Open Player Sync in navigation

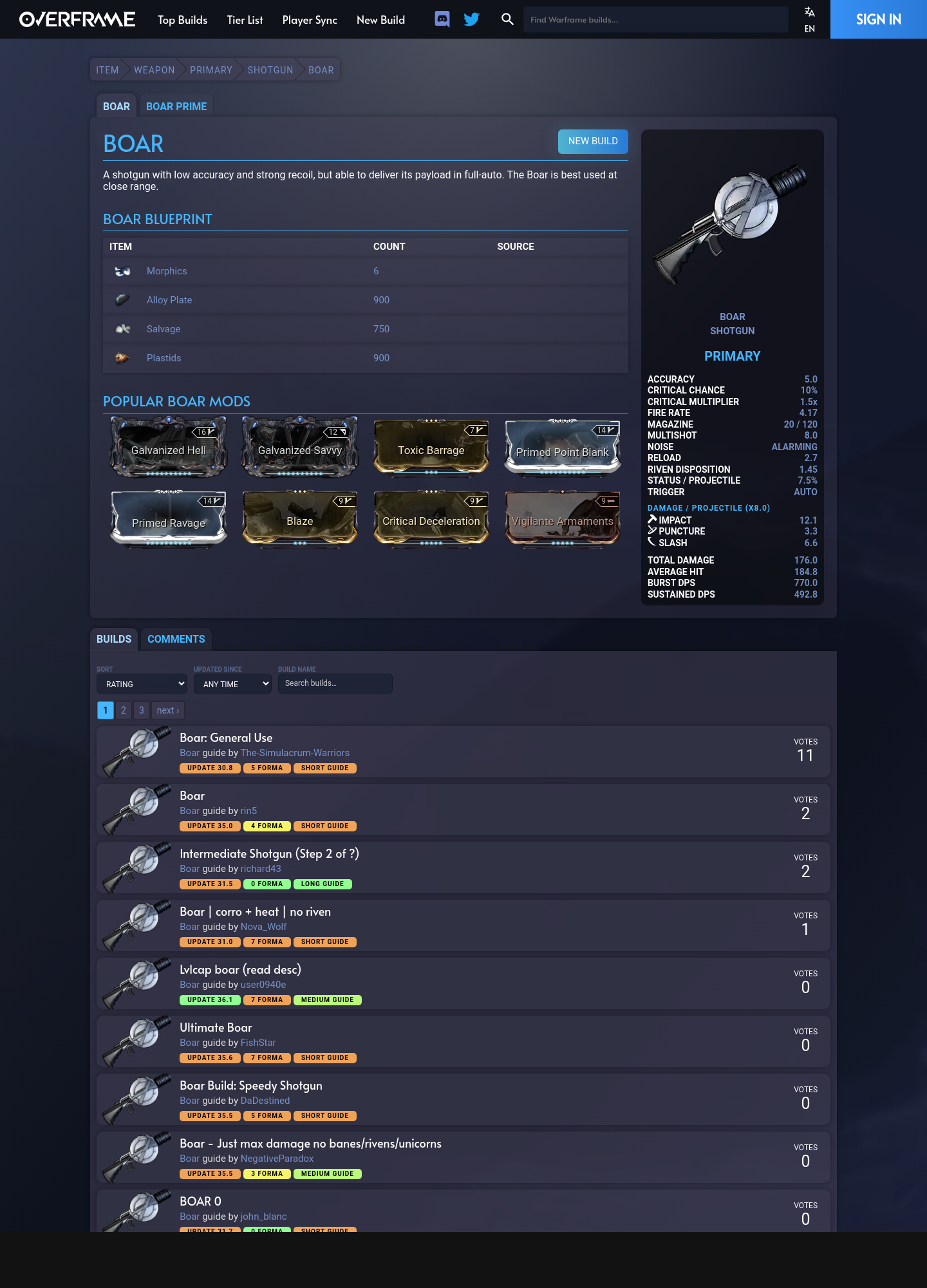point(310,20)
